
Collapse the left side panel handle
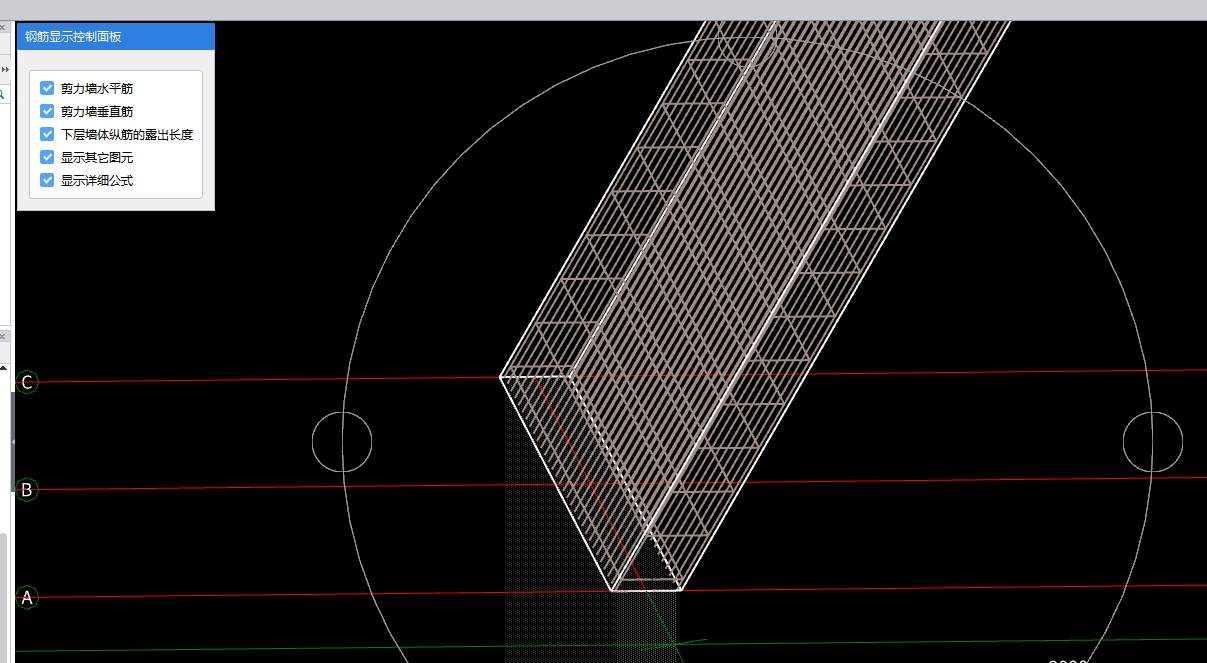13,441
